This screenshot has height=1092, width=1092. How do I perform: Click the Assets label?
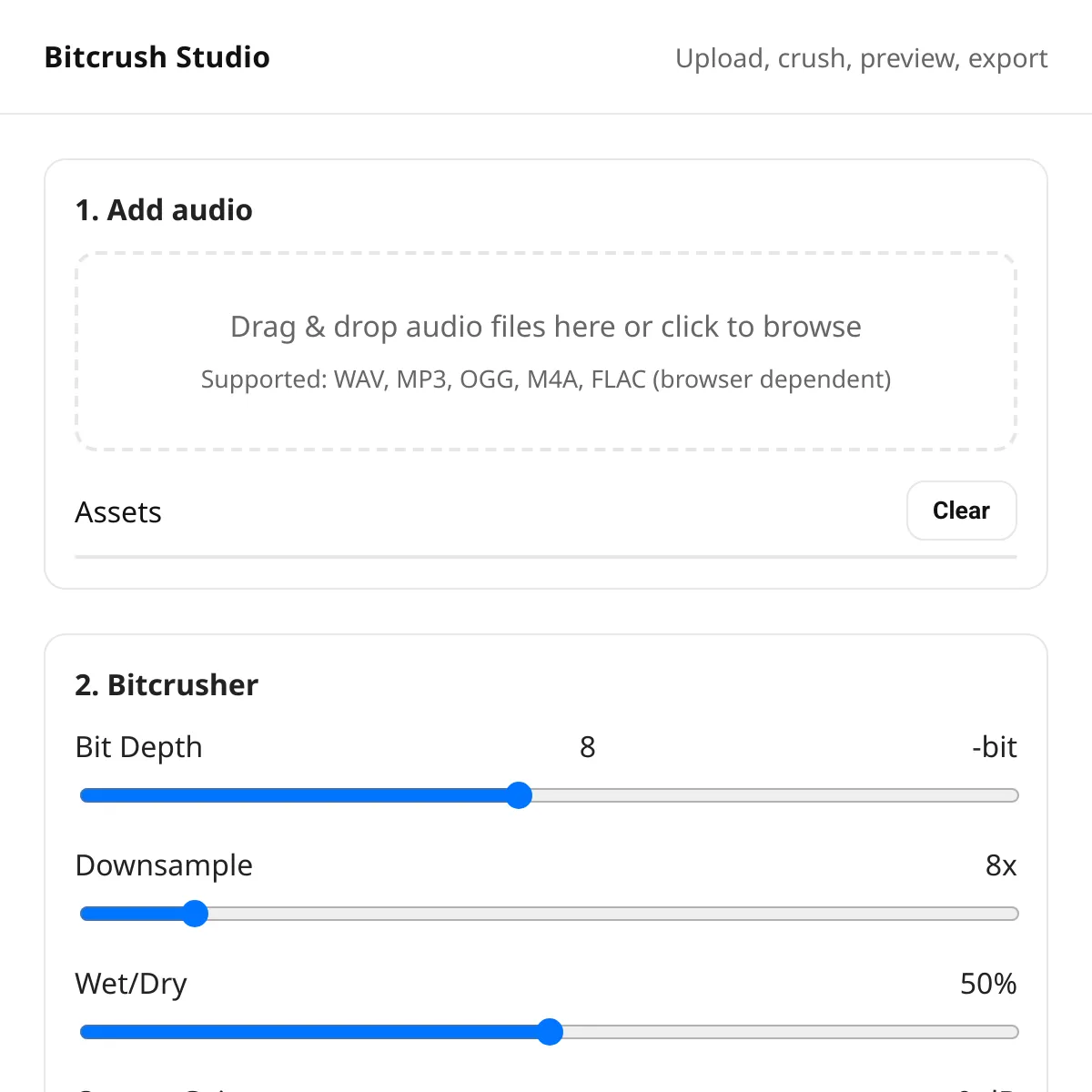118,512
